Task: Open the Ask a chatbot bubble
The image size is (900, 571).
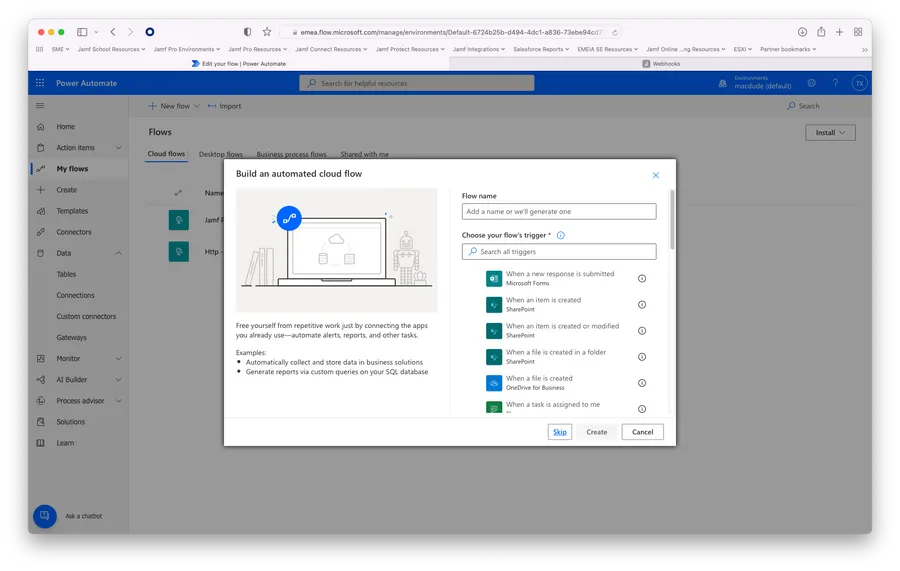Action: (x=45, y=516)
